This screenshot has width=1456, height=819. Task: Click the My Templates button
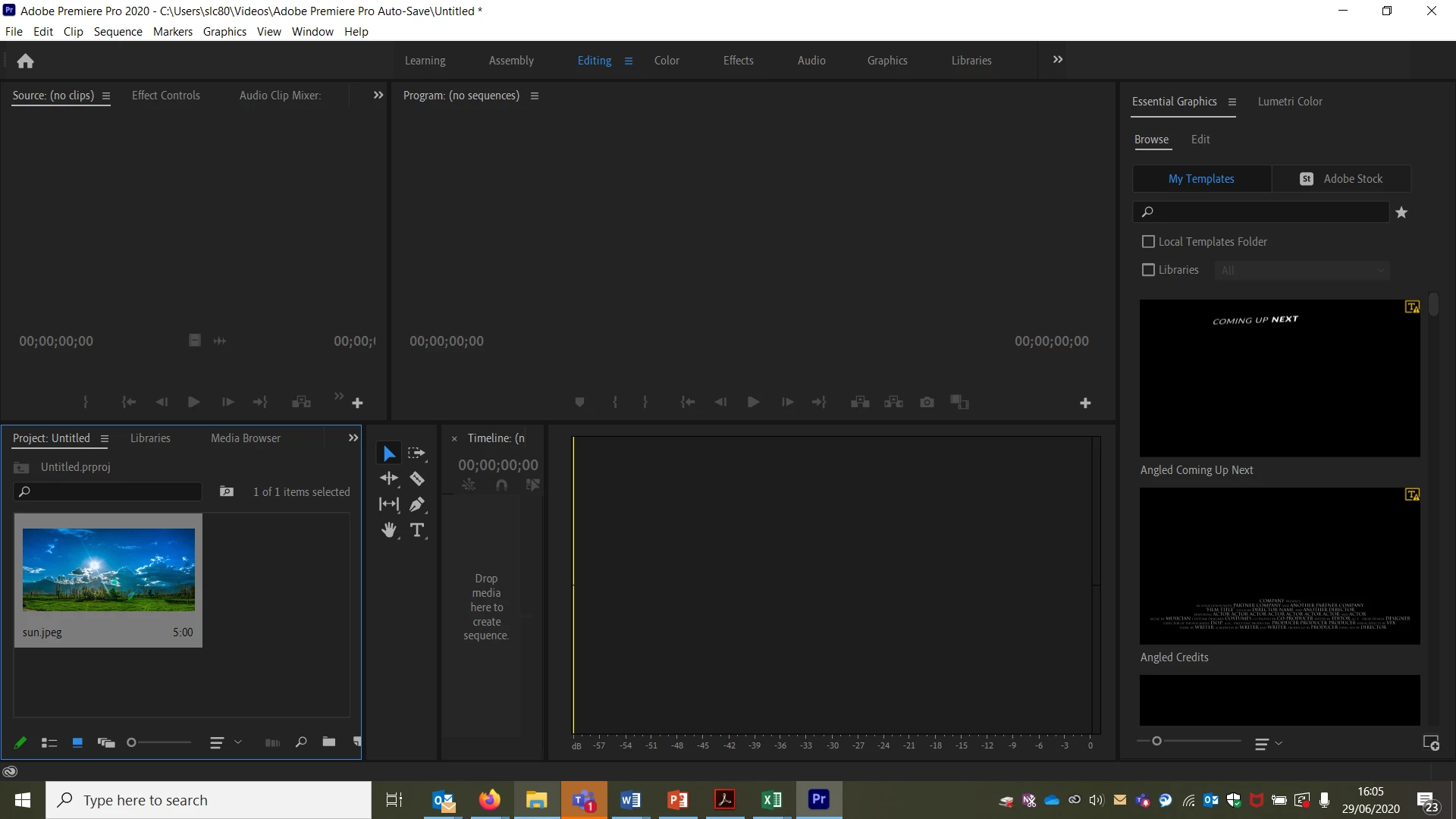[1201, 179]
